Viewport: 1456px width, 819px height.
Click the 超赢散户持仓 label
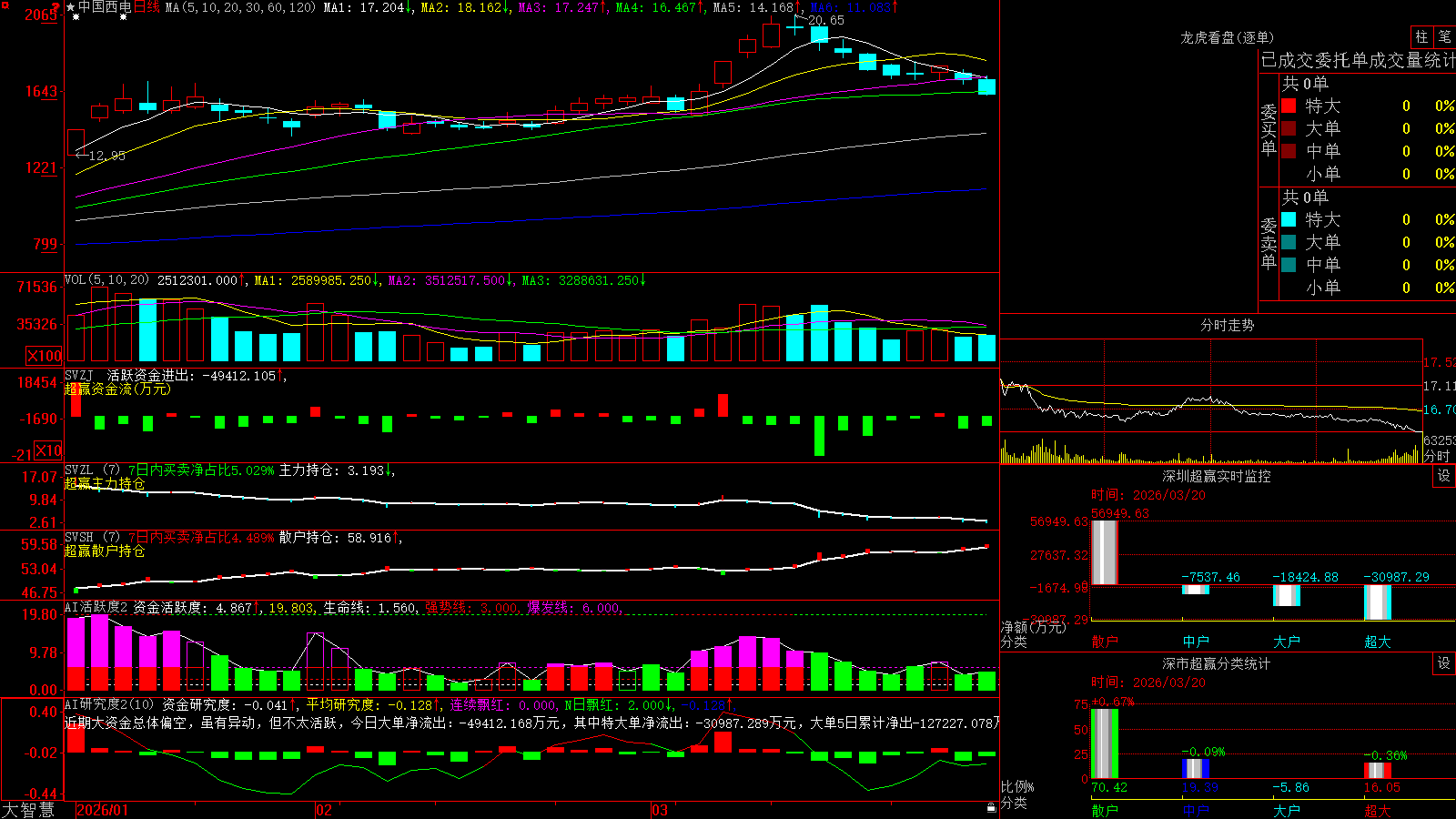(x=105, y=551)
